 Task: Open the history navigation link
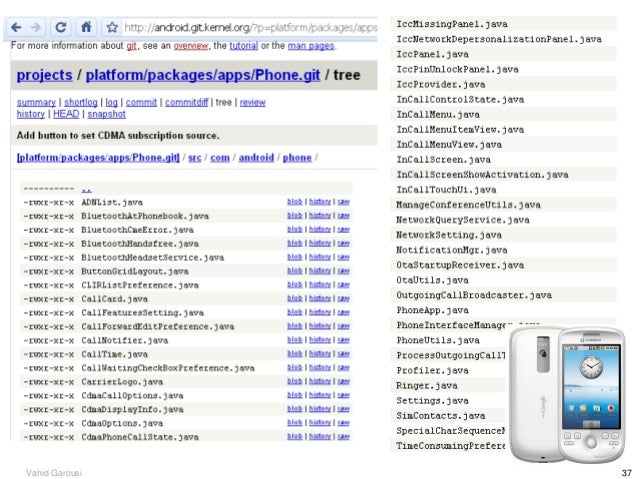[x=31, y=114]
